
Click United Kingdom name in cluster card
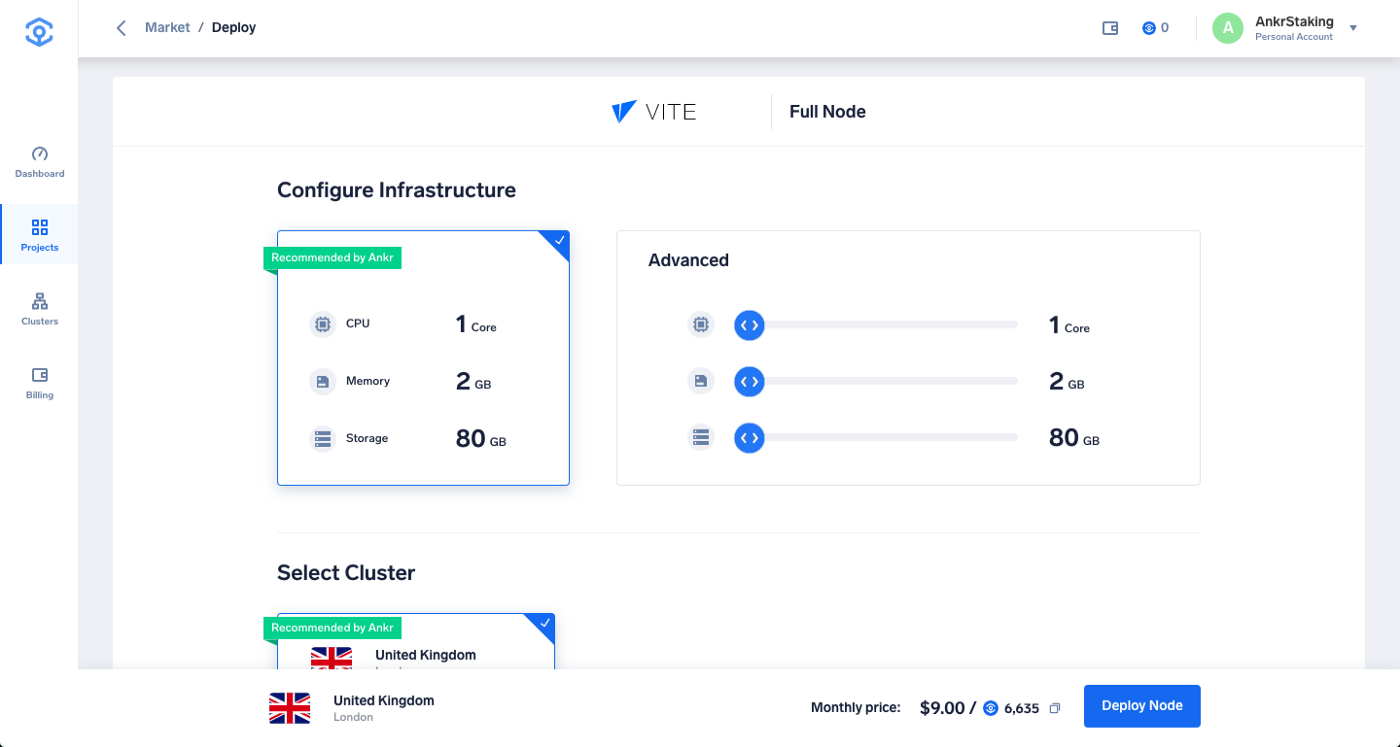(425, 655)
